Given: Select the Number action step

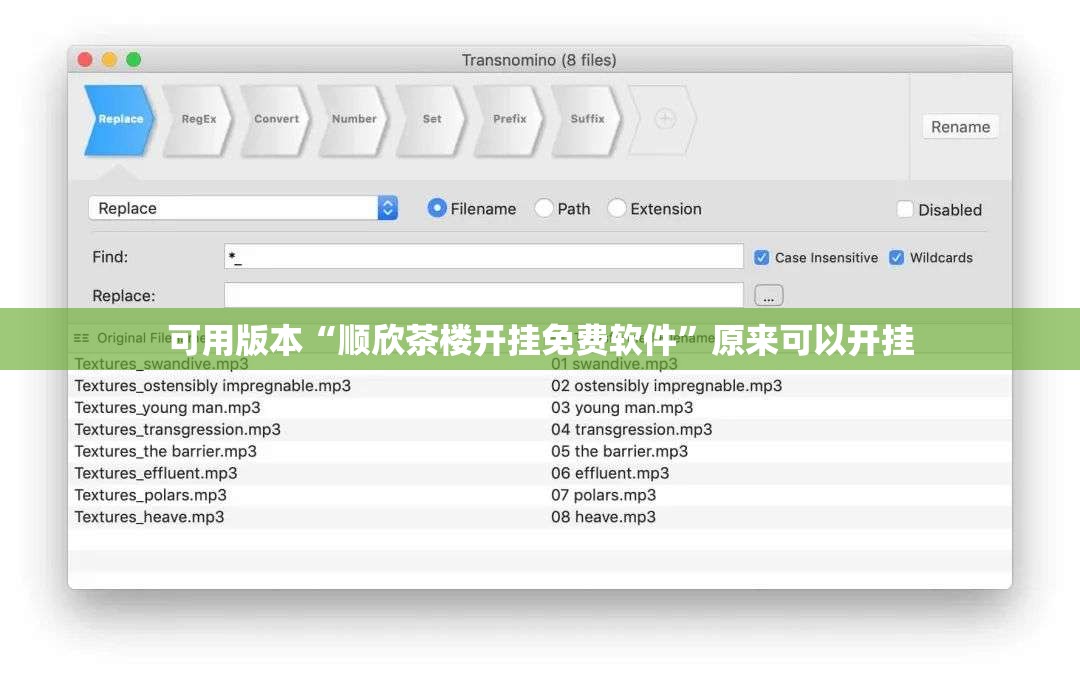Looking at the screenshot, I should (354, 119).
